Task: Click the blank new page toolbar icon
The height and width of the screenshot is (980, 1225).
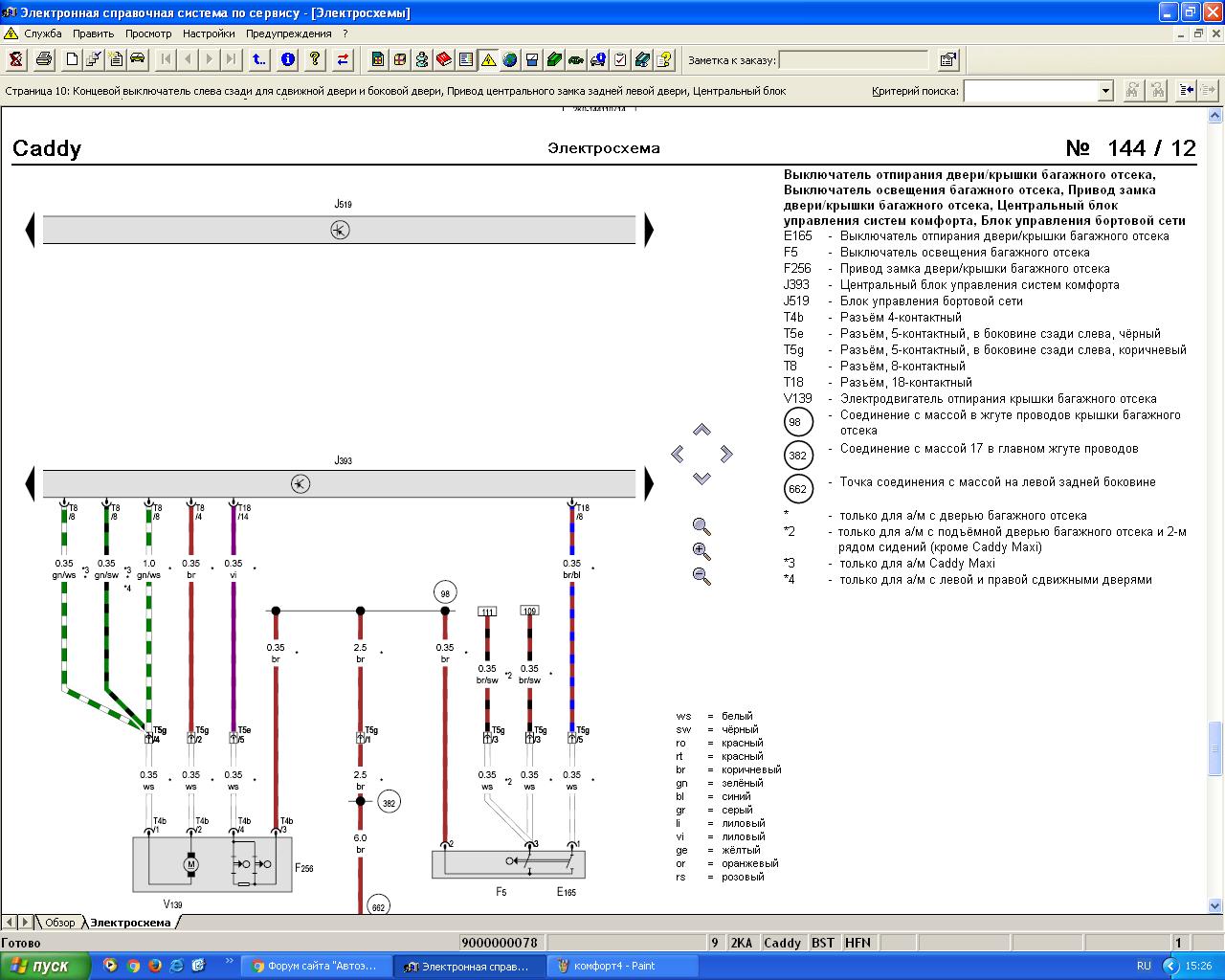Action: pyautogui.click(x=72, y=59)
